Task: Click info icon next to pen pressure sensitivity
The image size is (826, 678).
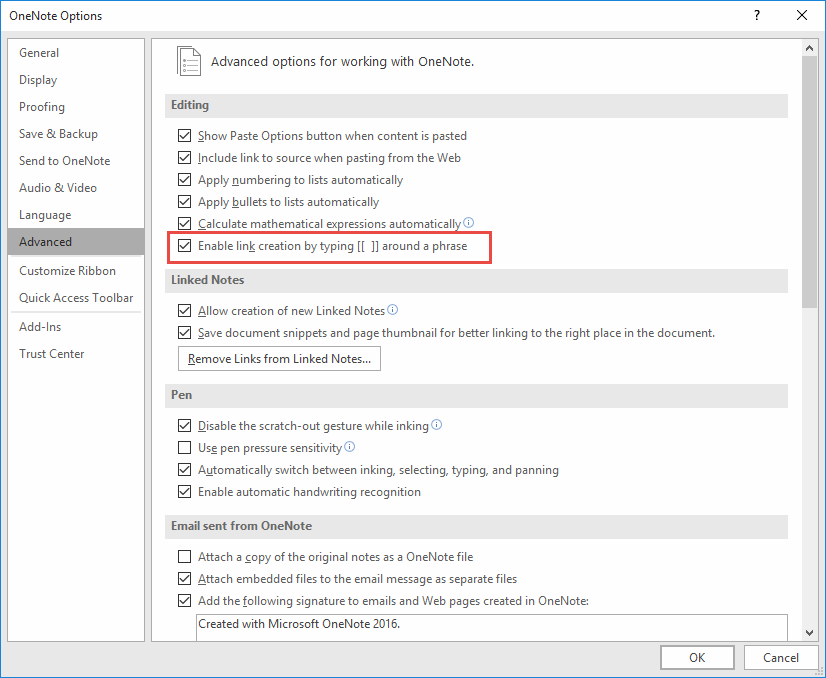Action: (x=349, y=446)
